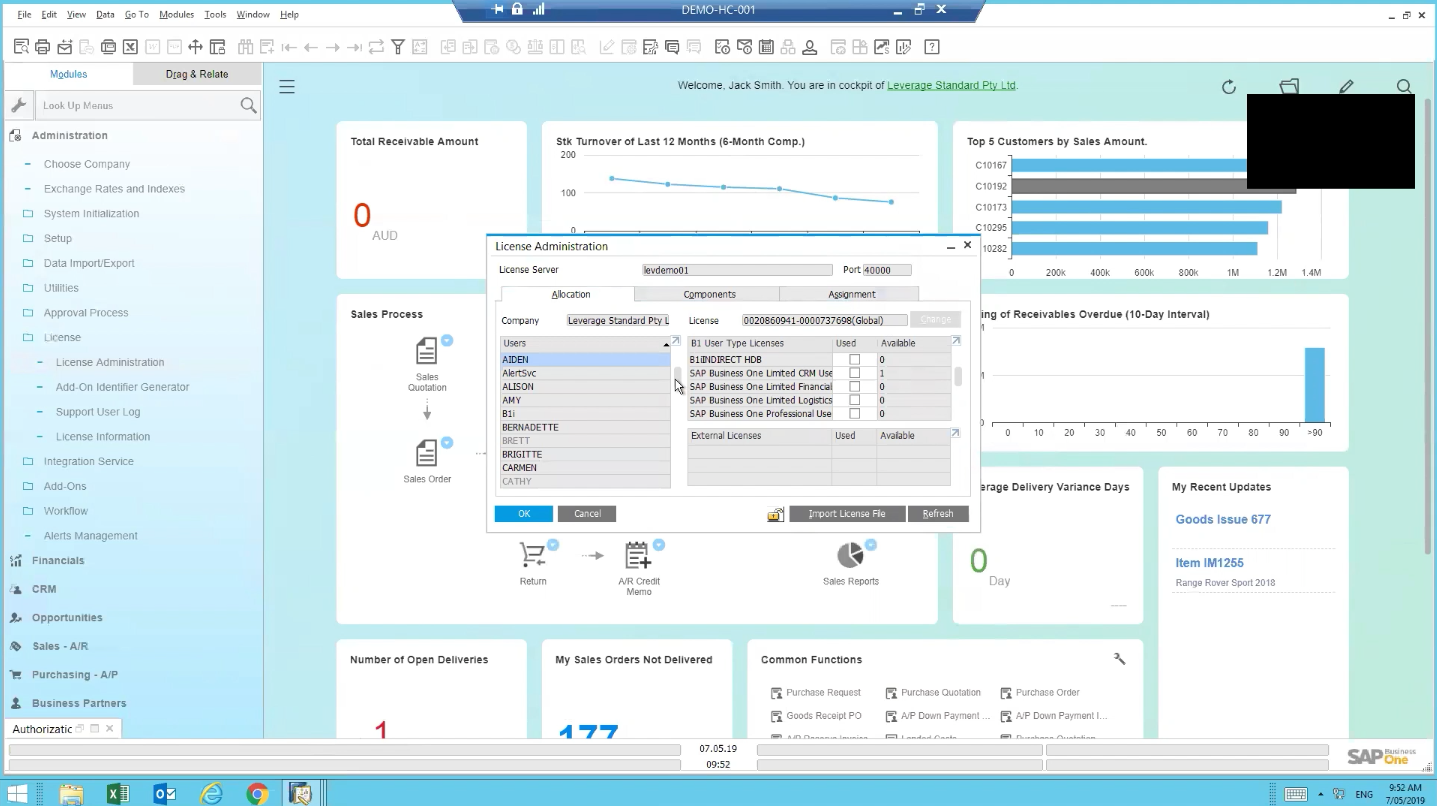The height and width of the screenshot is (806, 1437).
Task: Open Windows Start menu
Action: (x=18, y=794)
